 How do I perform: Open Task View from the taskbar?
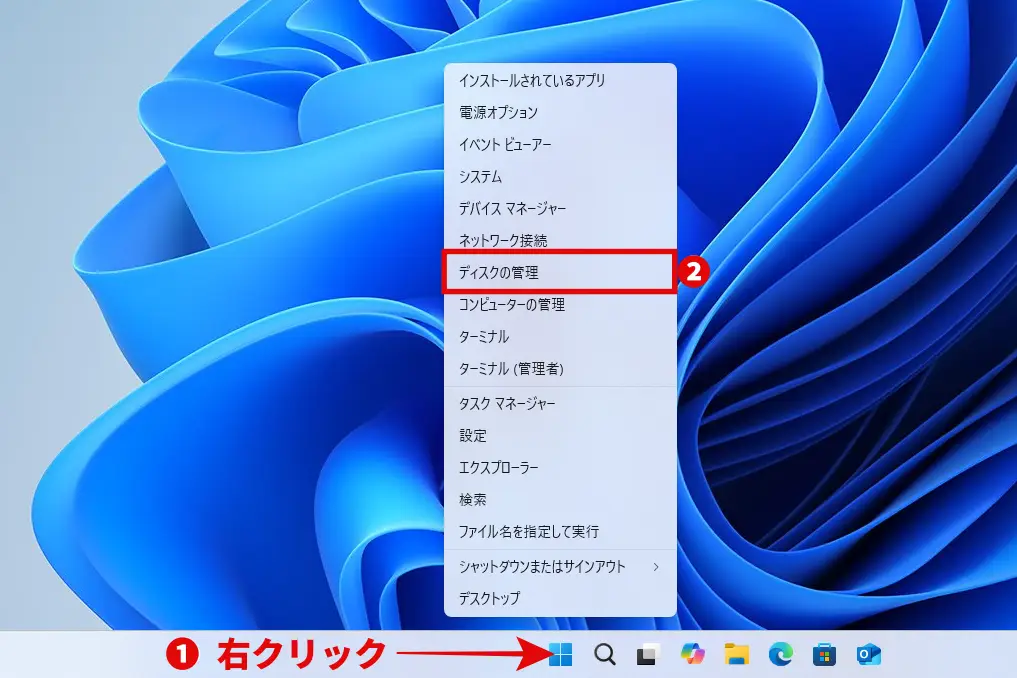click(x=648, y=655)
